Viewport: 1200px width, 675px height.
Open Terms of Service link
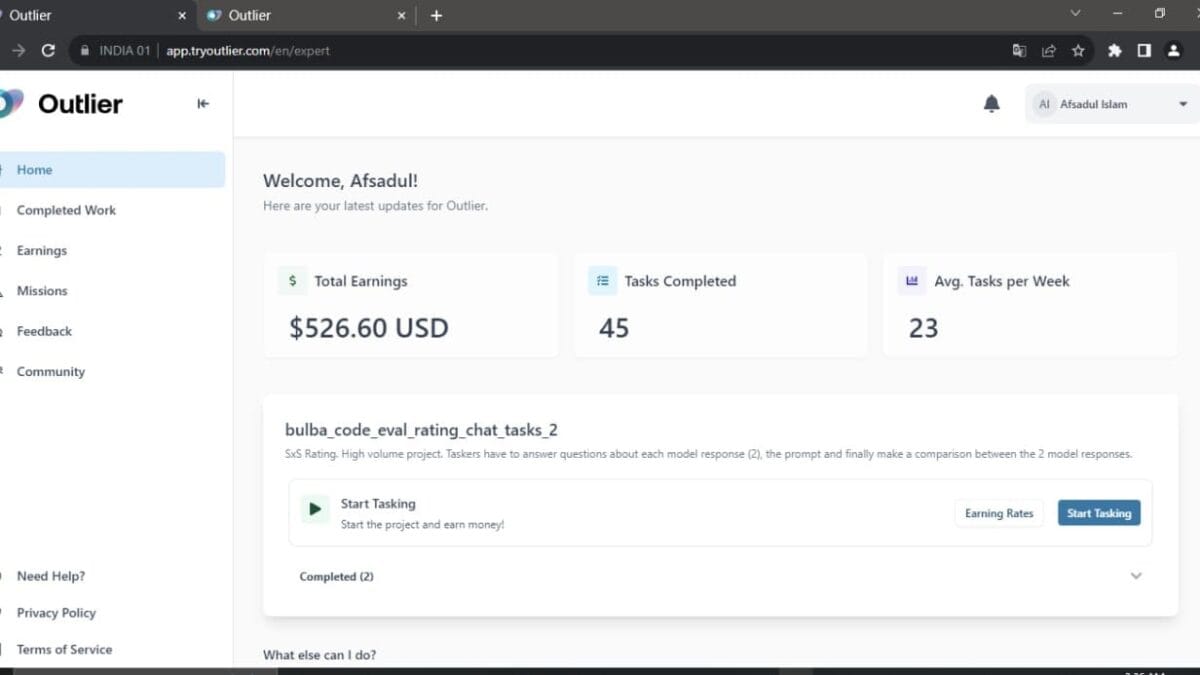[64, 649]
